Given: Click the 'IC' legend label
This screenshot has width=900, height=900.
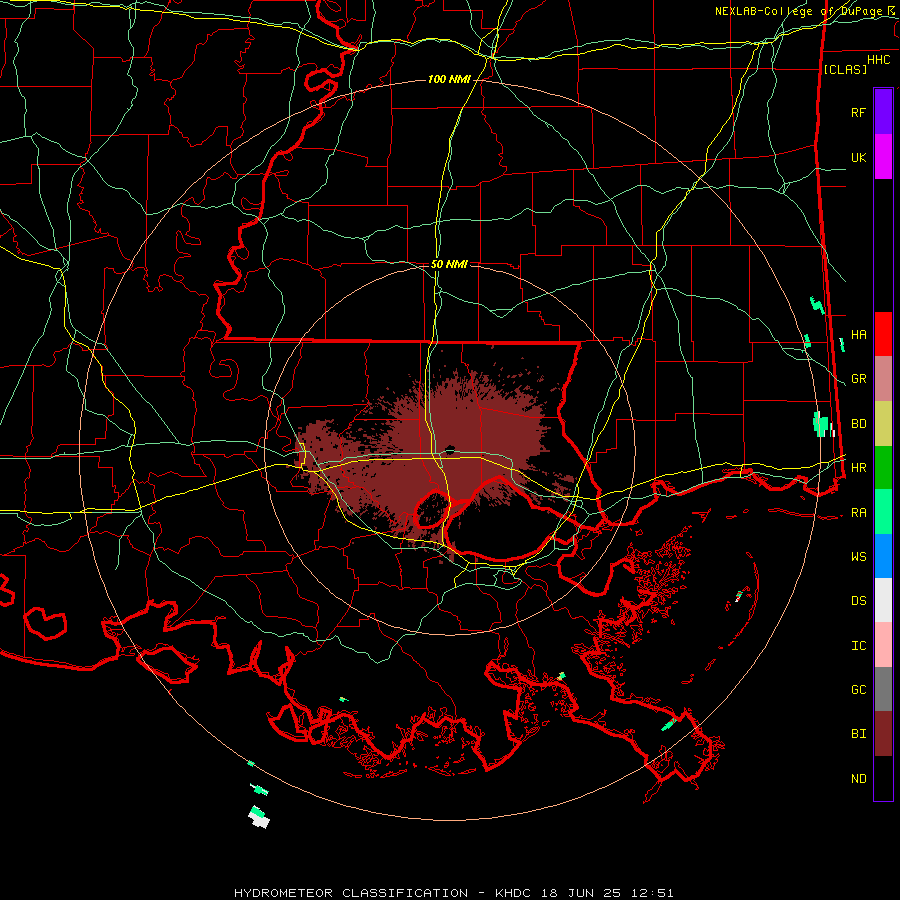Looking at the screenshot, I should point(858,646).
